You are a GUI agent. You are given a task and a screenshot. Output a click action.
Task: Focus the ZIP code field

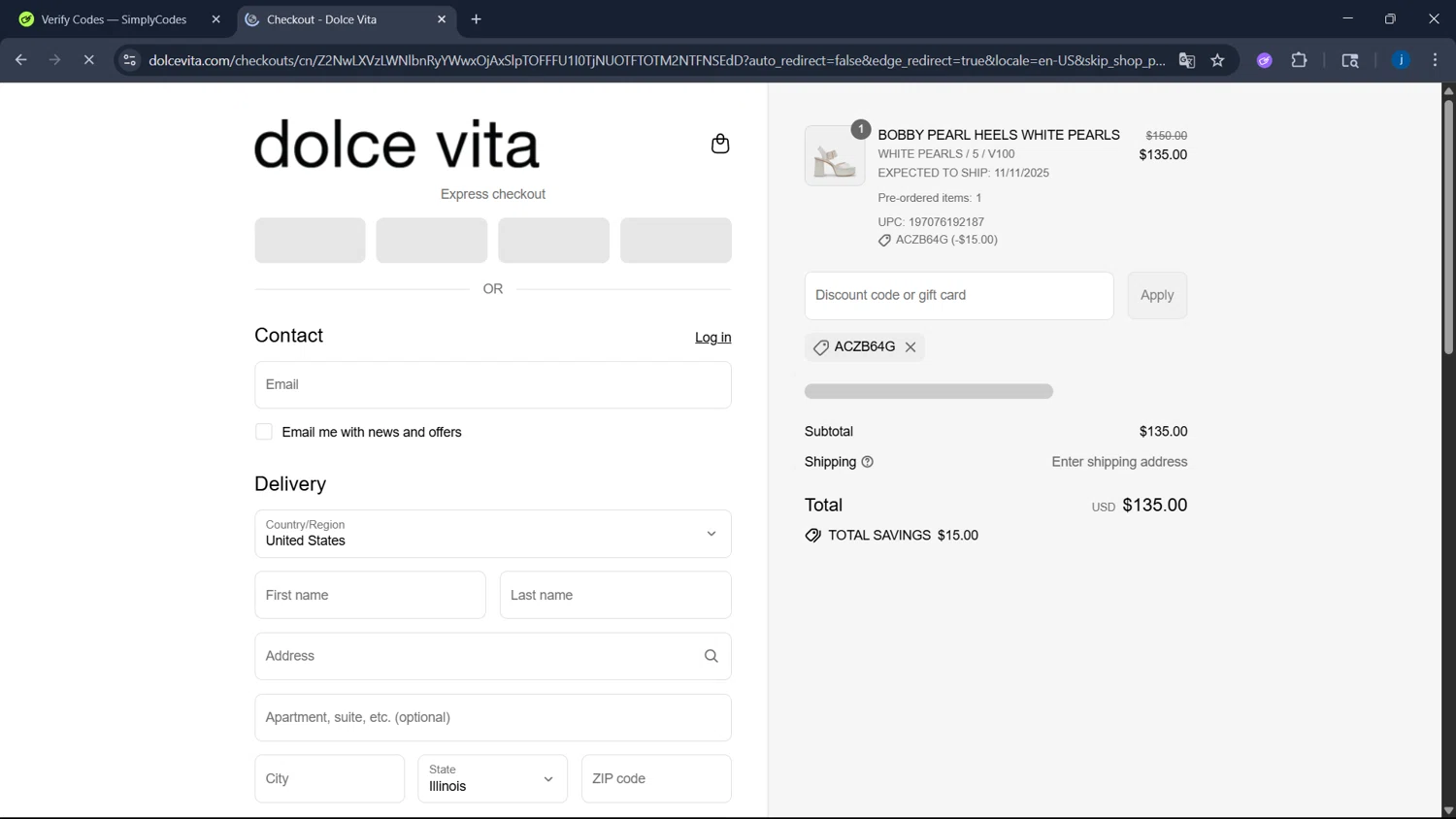click(656, 778)
